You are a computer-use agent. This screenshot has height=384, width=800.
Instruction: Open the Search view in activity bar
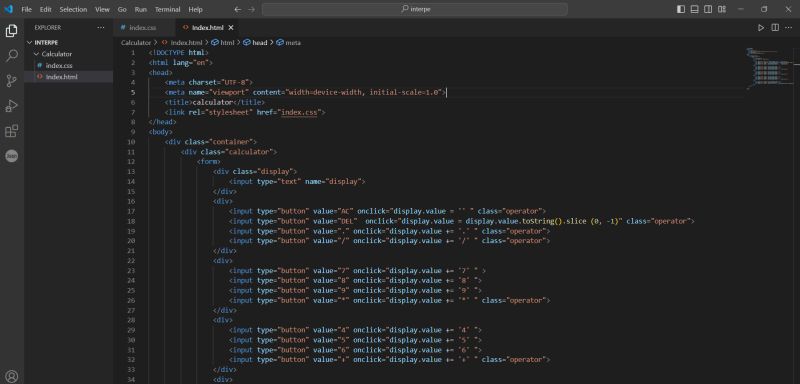pos(11,56)
